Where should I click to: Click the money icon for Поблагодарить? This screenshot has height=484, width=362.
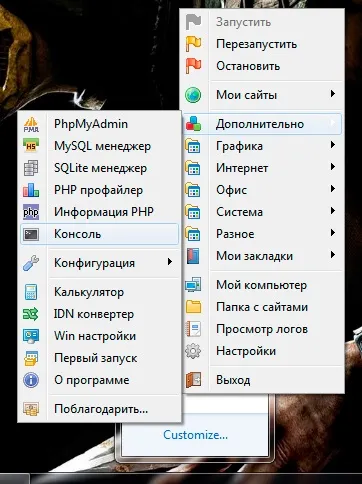31,409
